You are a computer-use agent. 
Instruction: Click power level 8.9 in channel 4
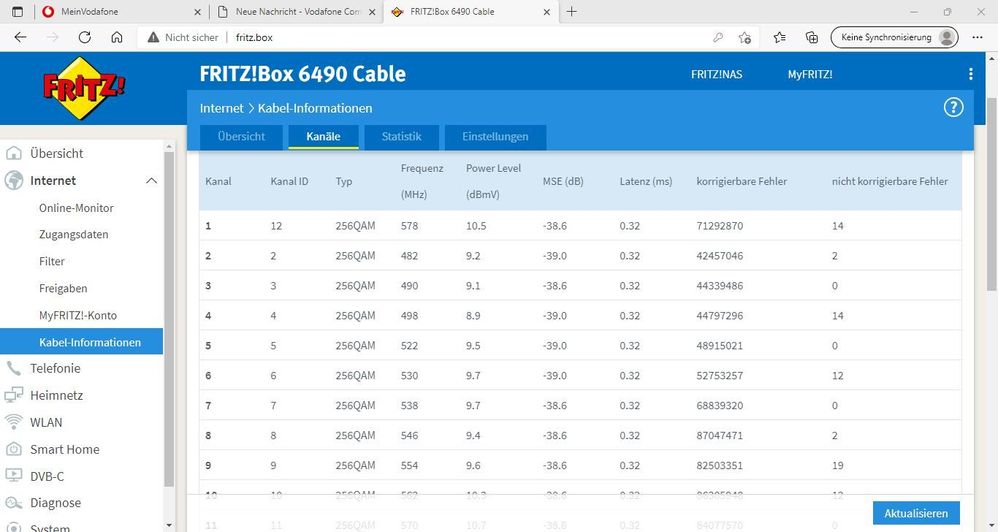click(473, 316)
